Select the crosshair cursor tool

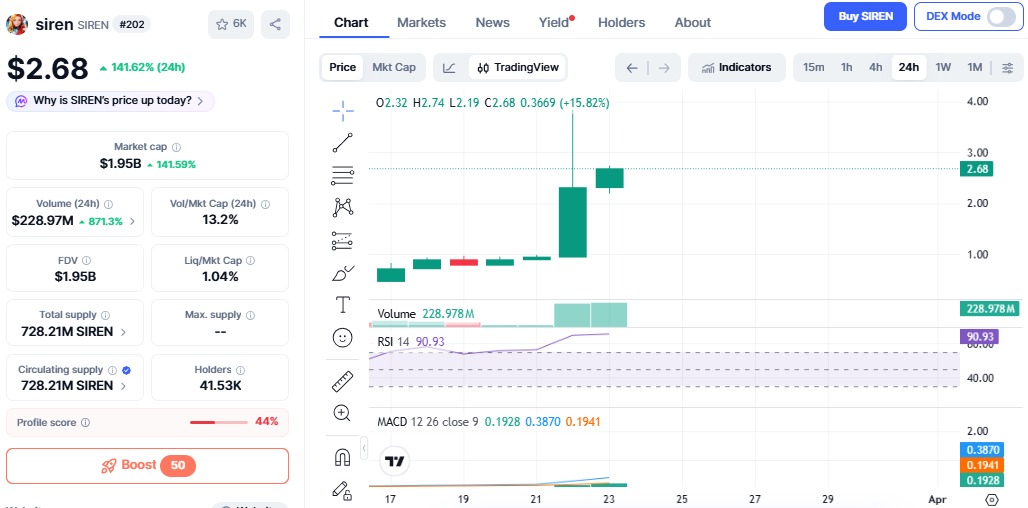point(342,110)
